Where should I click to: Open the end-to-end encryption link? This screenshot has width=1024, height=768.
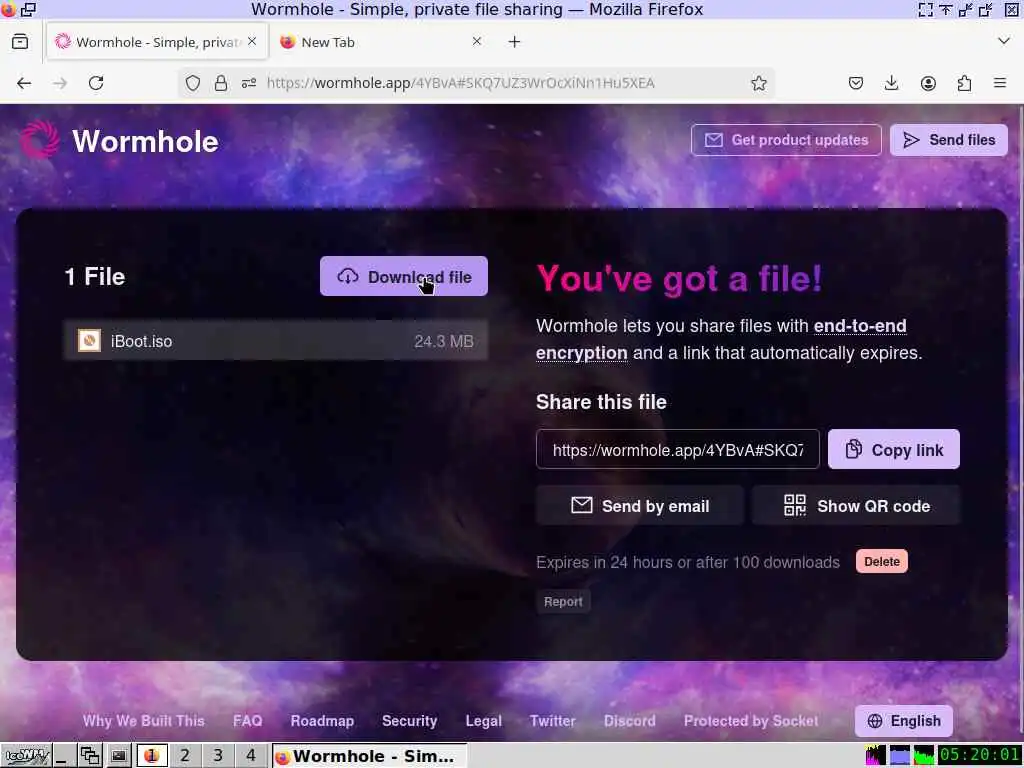tap(720, 339)
